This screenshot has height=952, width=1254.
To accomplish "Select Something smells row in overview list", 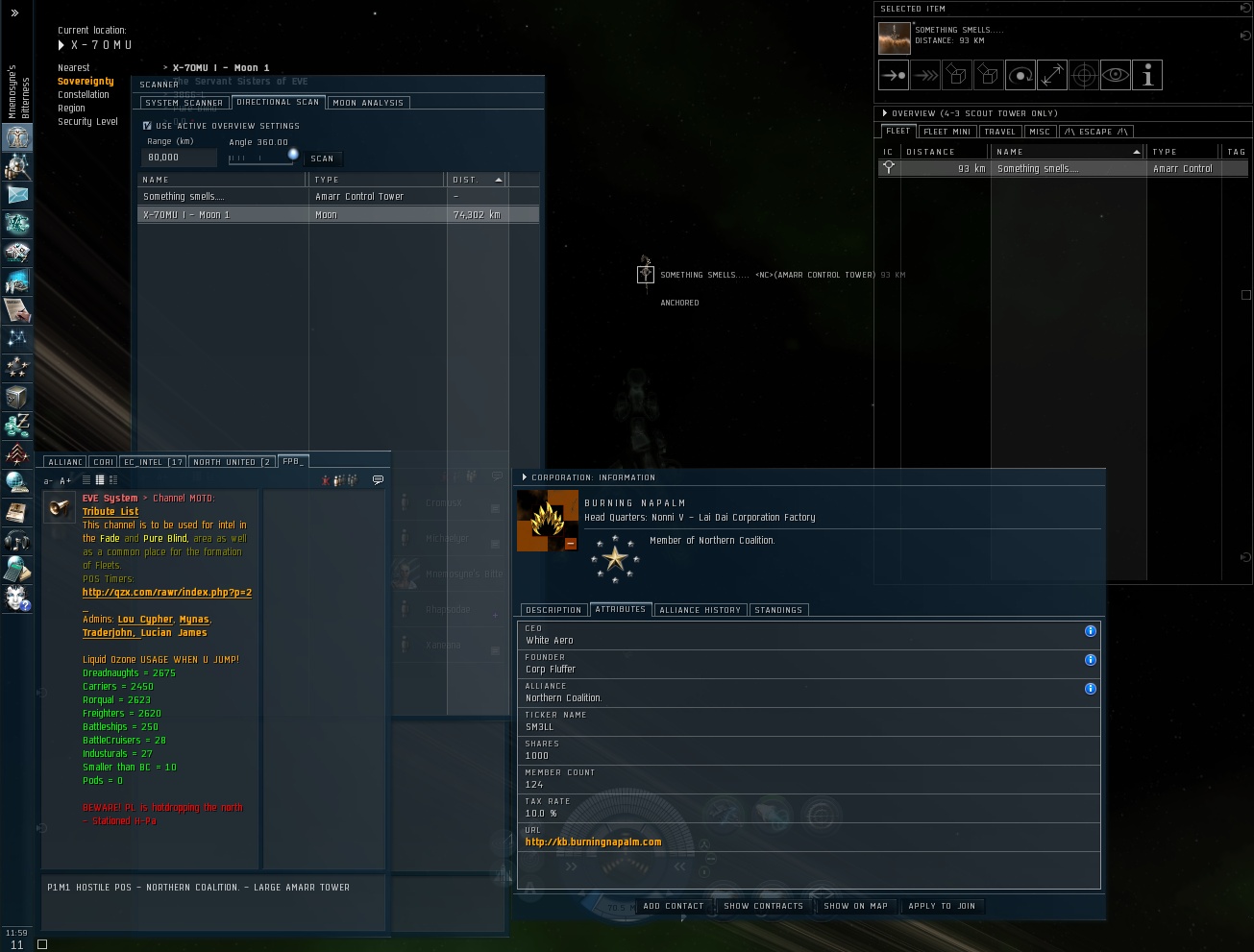I will 1064,169.
